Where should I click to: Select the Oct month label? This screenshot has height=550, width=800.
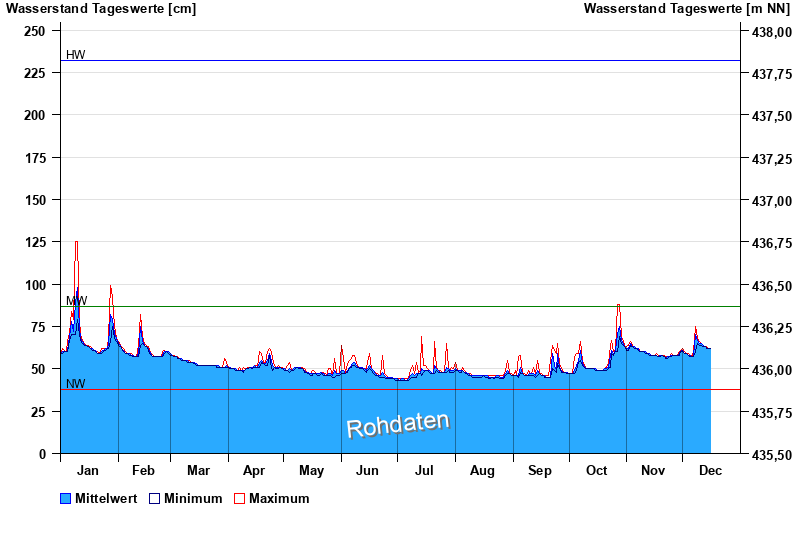[597, 470]
